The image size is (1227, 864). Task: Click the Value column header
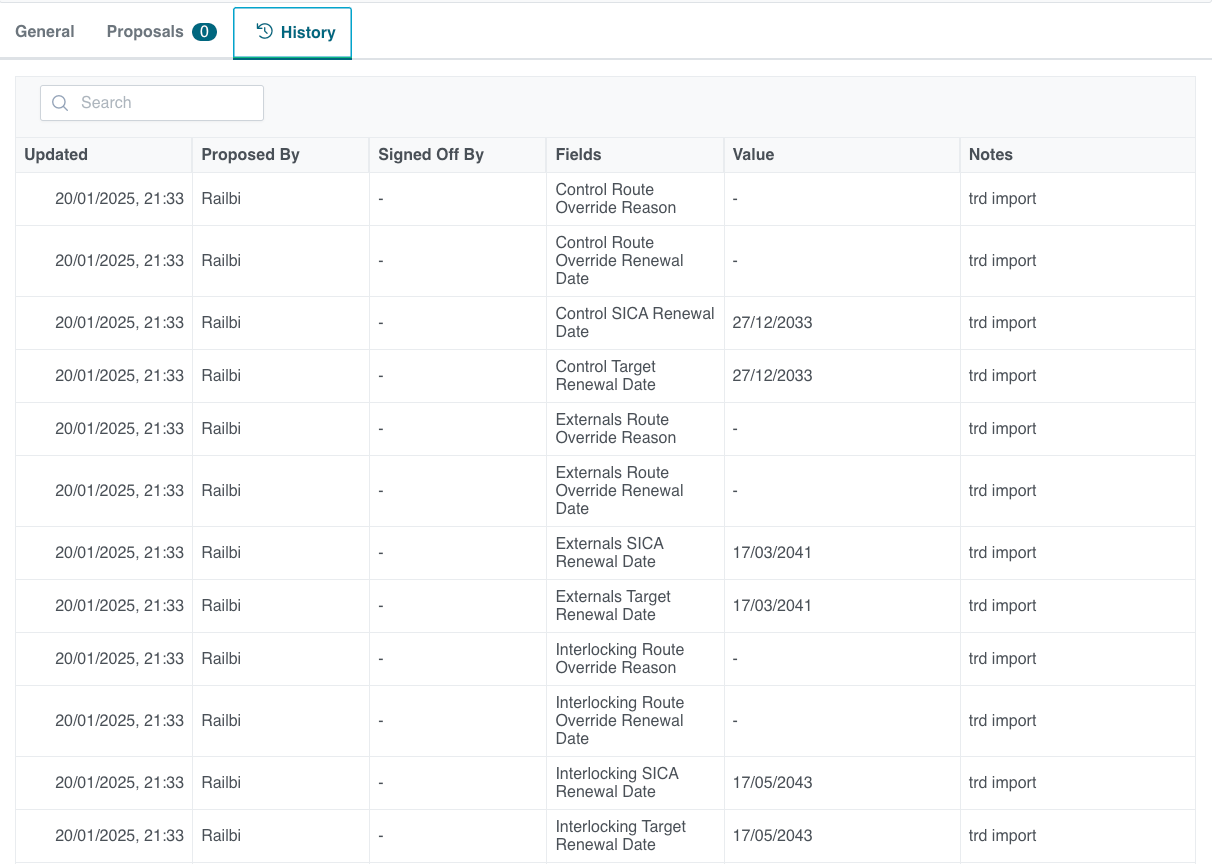pos(753,155)
